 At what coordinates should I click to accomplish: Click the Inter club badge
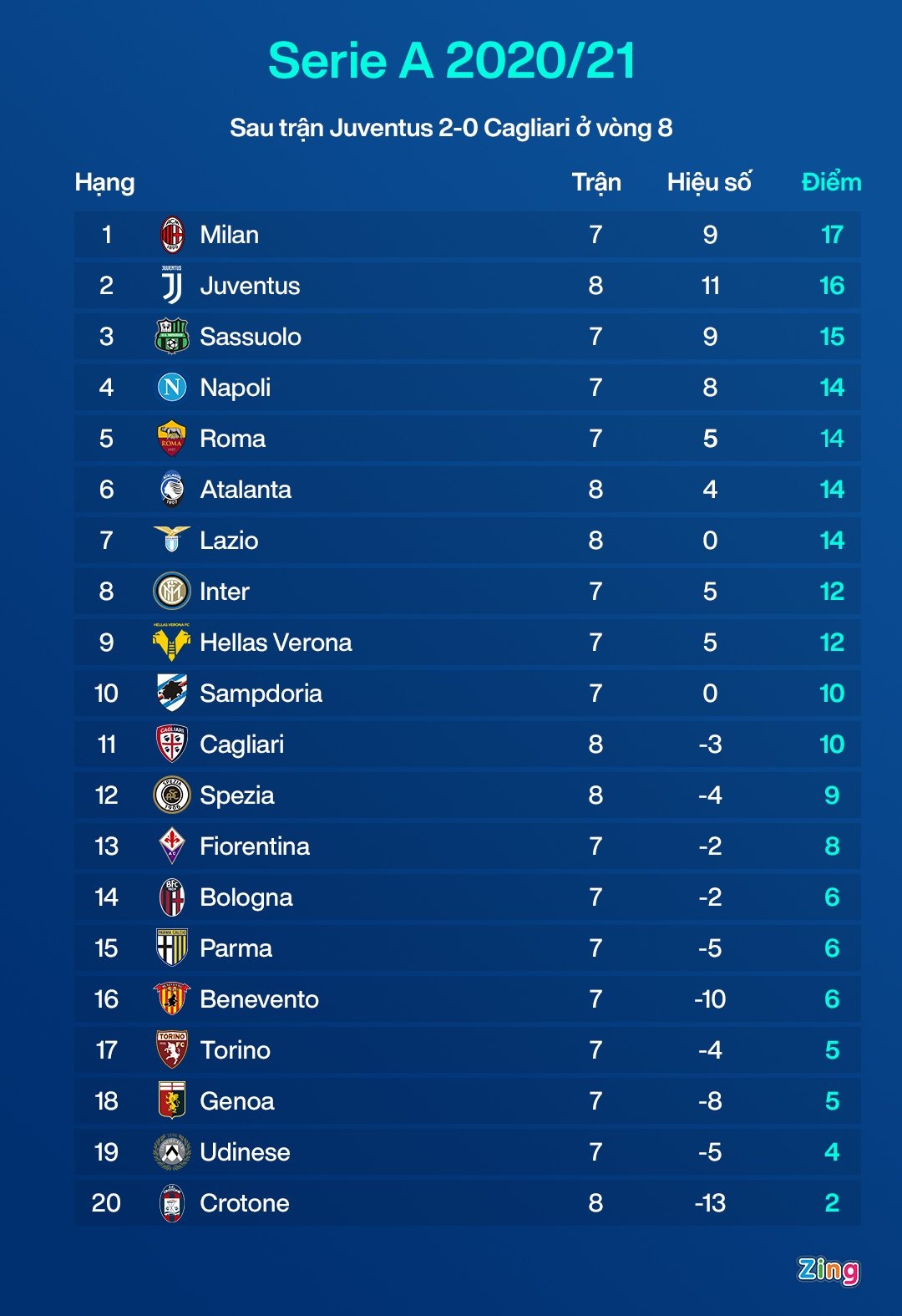172,592
